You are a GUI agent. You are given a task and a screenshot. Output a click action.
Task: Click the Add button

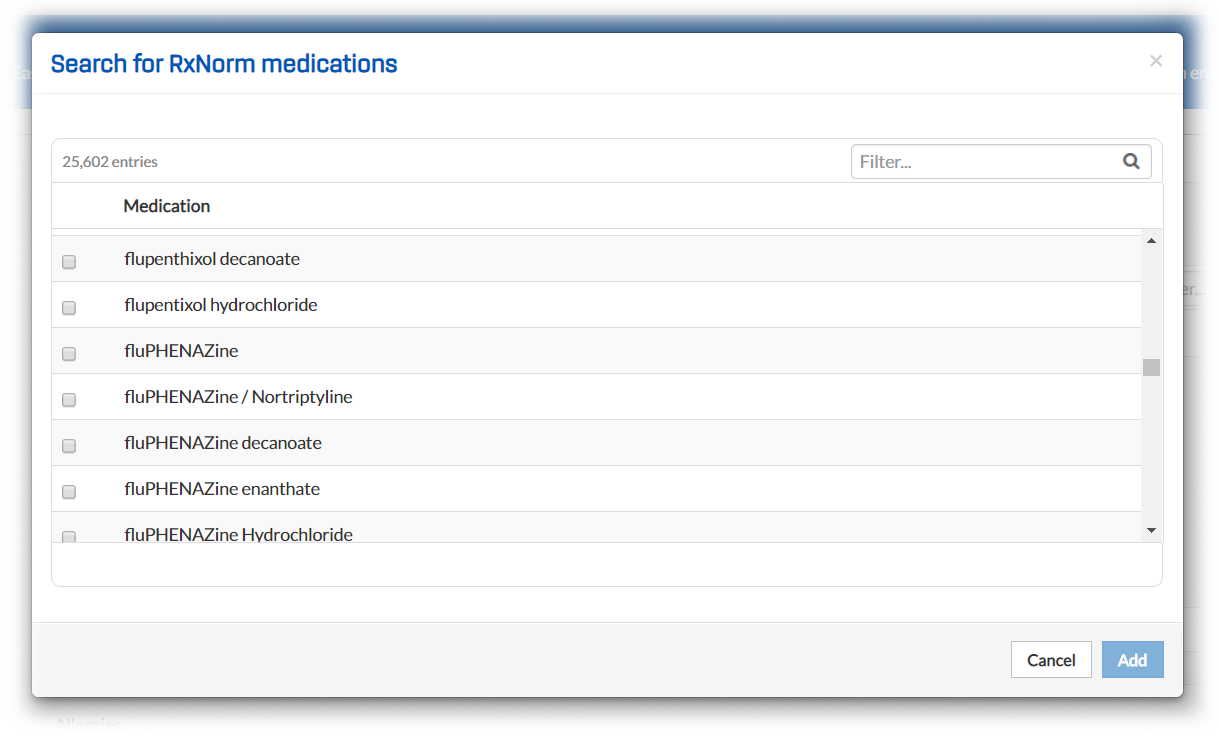click(x=1132, y=660)
